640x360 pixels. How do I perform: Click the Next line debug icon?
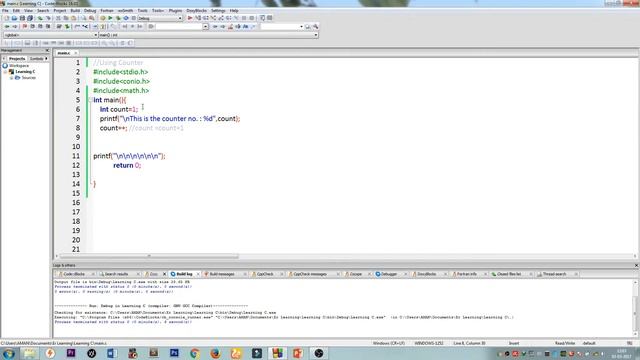(x=205, y=18)
